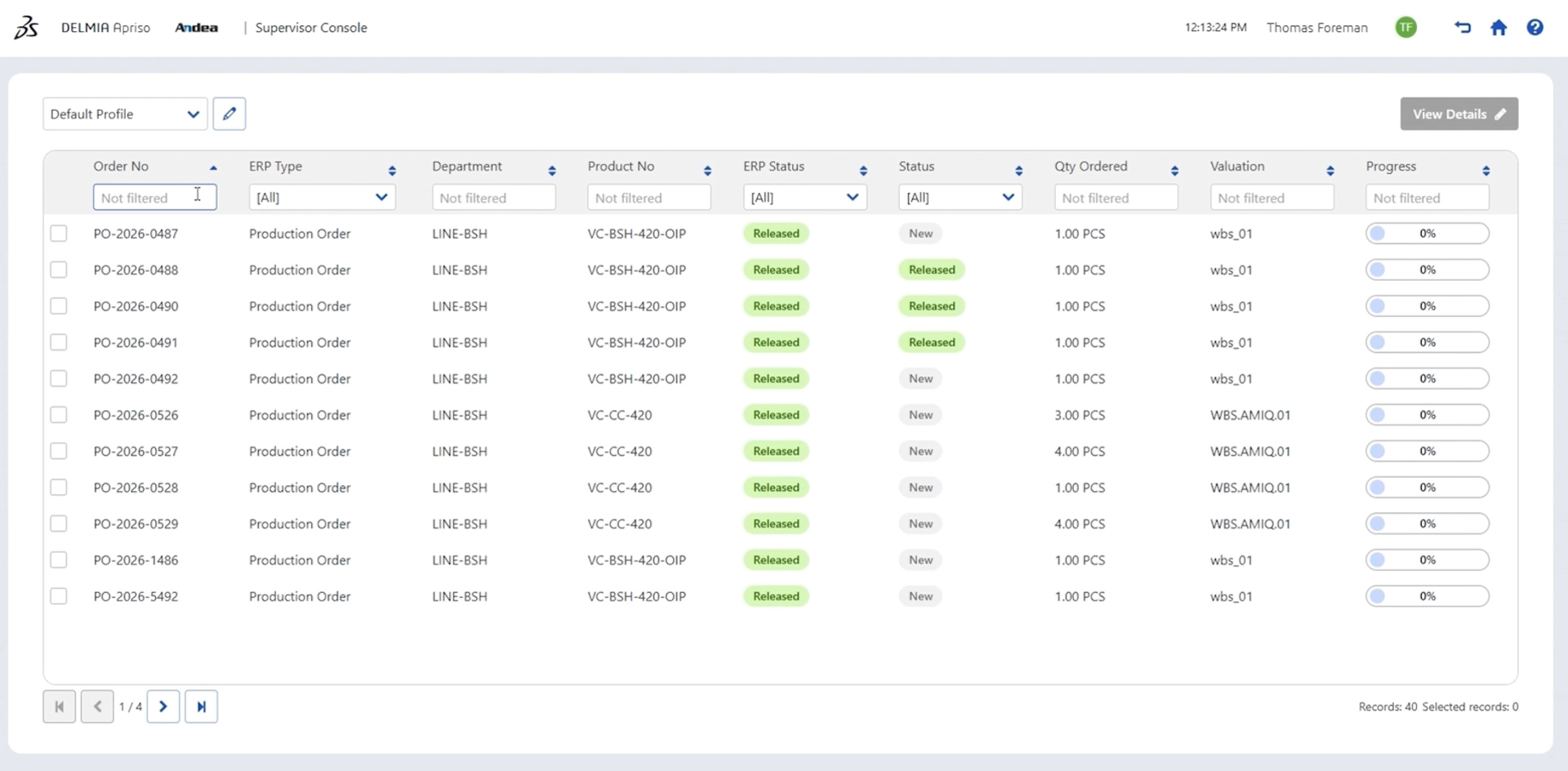This screenshot has height=771, width=1568.
Task: Click the back arrow icon in header
Action: tap(1462, 28)
